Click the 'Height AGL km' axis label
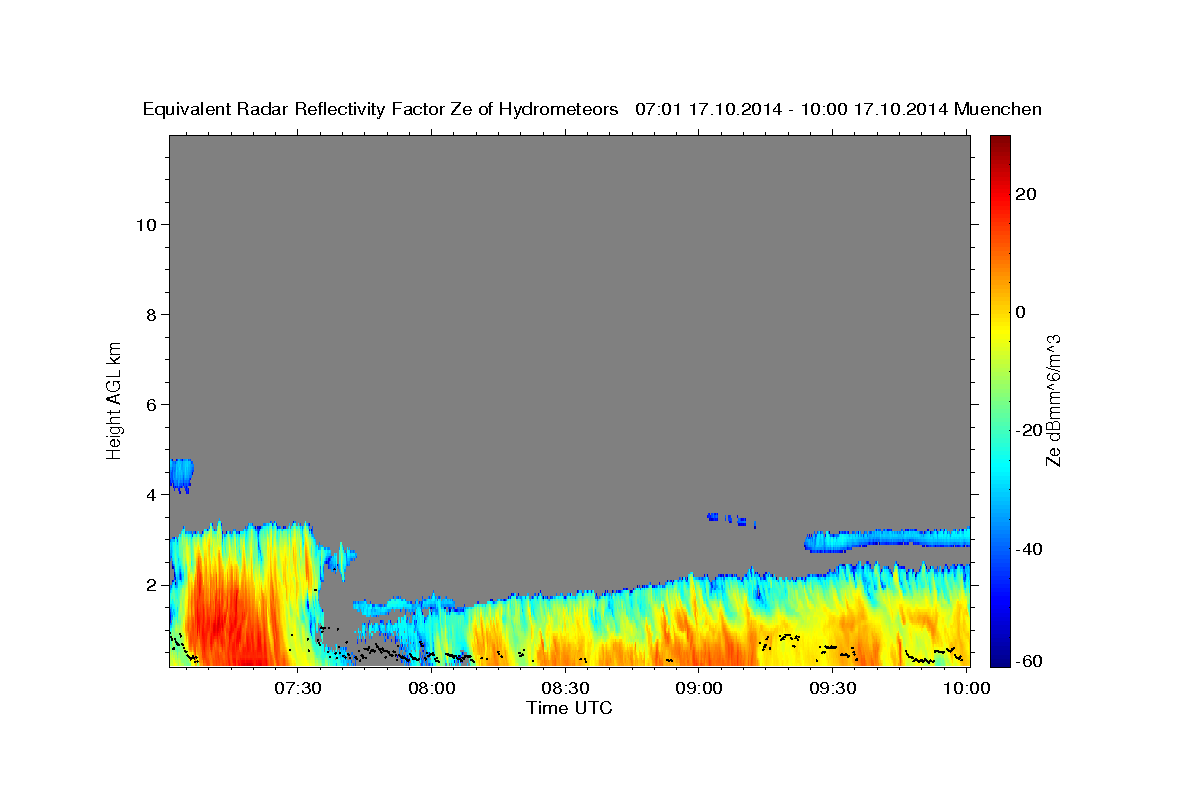The image size is (1200, 800). (114, 399)
